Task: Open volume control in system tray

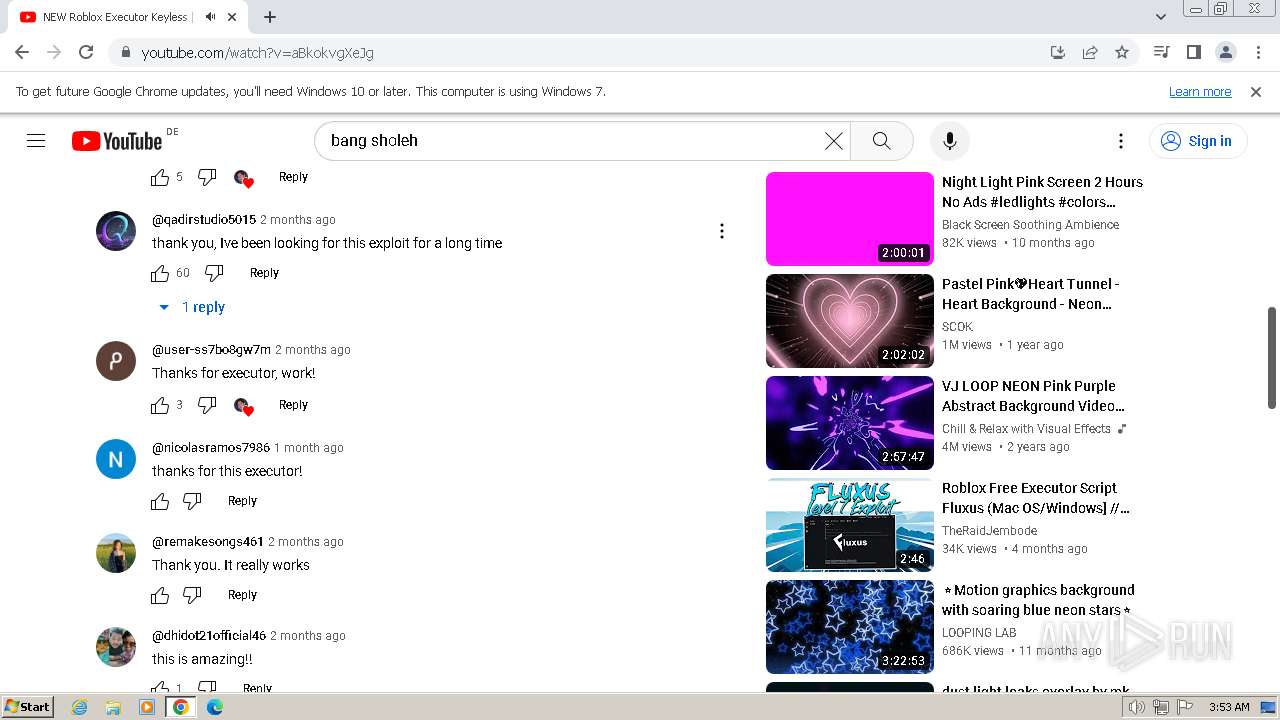Action: 1137,707
